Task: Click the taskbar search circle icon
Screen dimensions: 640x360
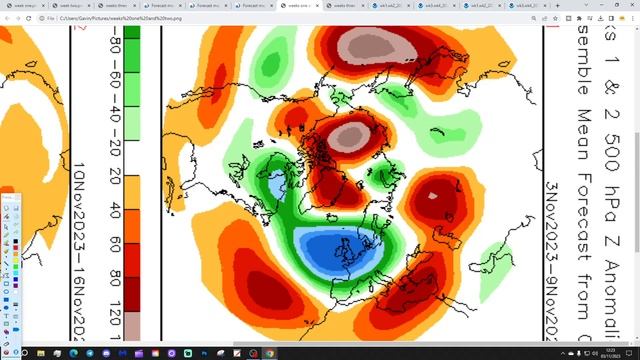Action: (x=24, y=353)
